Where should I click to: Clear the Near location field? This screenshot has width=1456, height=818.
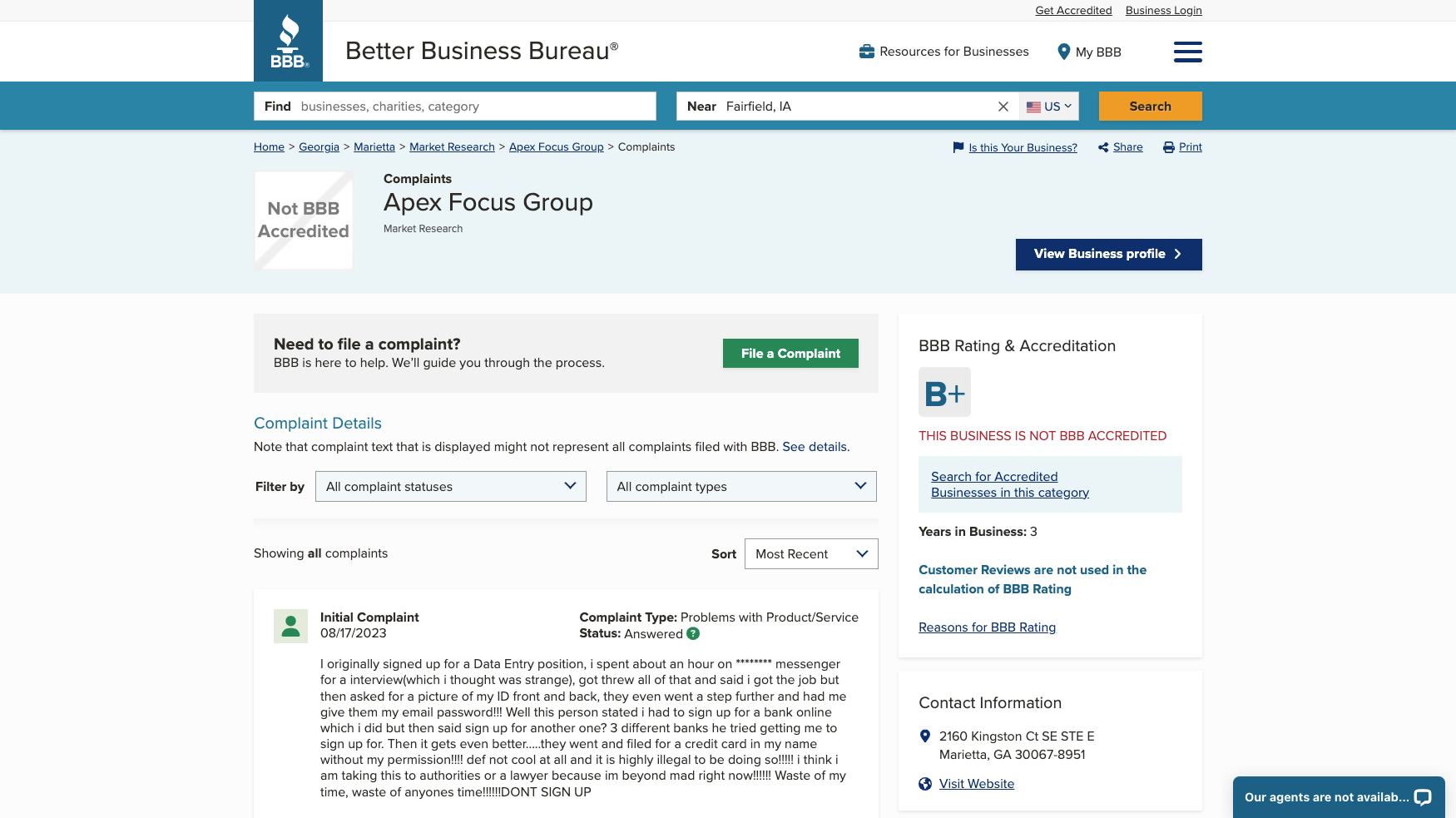[1003, 107]
